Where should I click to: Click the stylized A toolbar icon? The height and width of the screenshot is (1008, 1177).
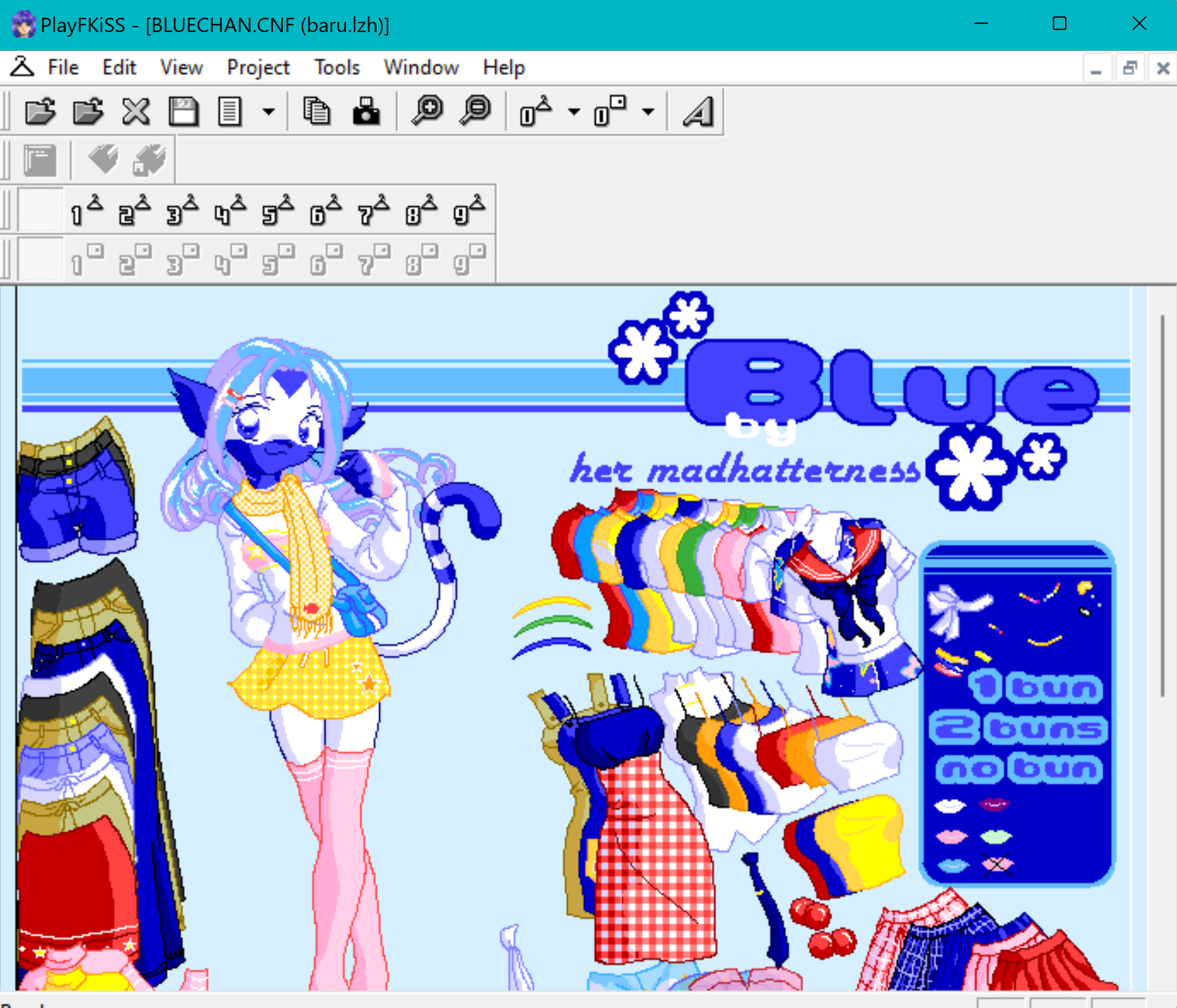698,111
